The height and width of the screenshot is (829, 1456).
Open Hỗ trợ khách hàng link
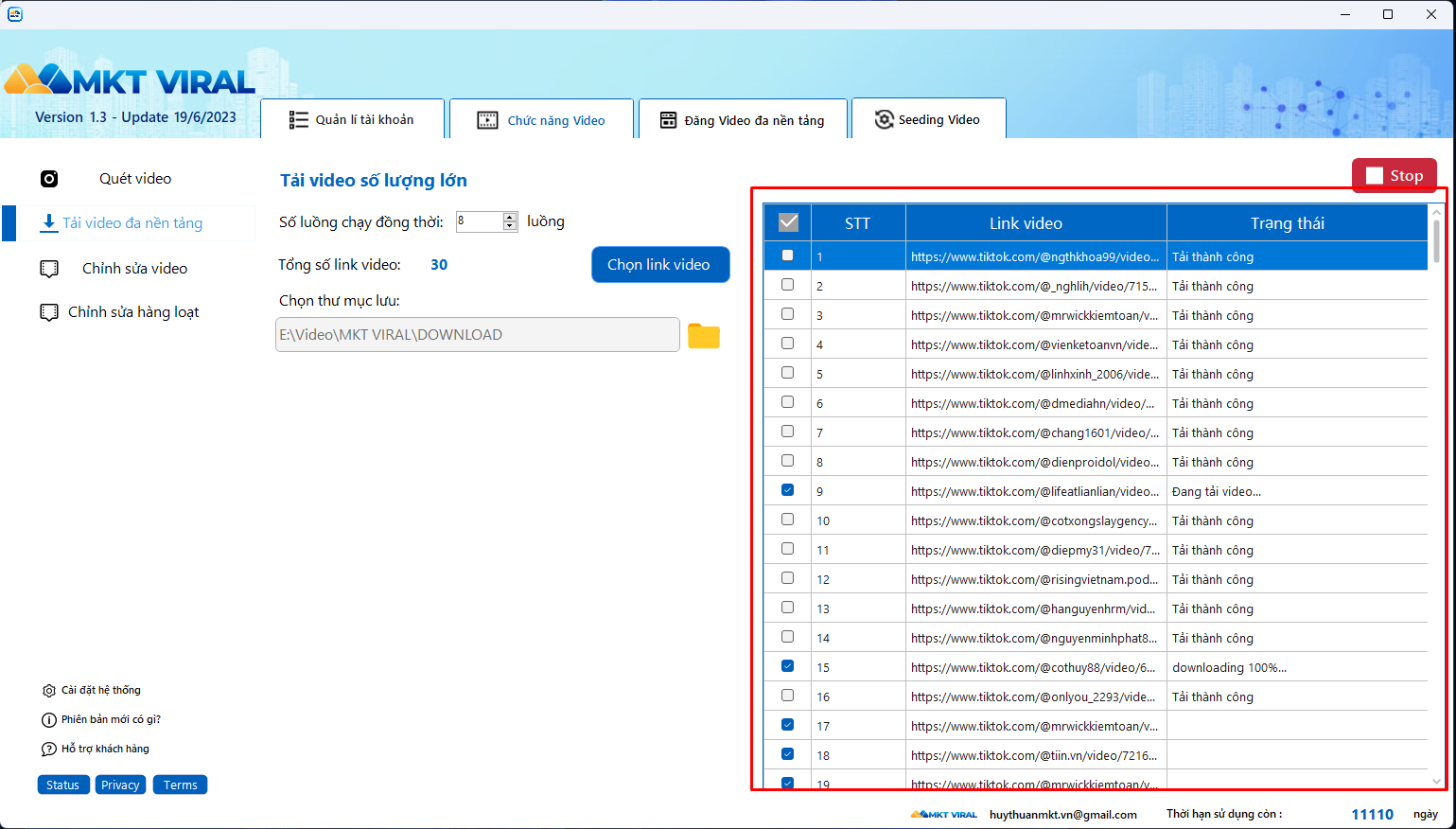click(105, 750)
